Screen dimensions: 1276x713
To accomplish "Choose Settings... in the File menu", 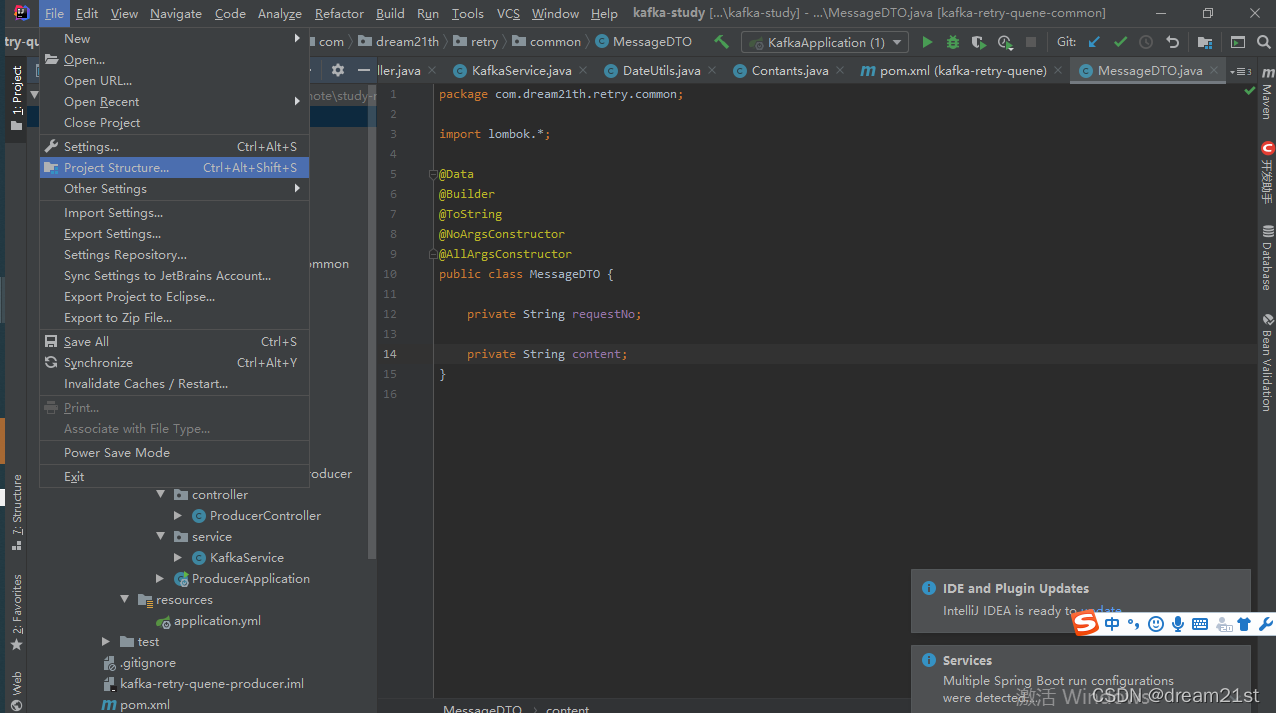I will 174,147.
